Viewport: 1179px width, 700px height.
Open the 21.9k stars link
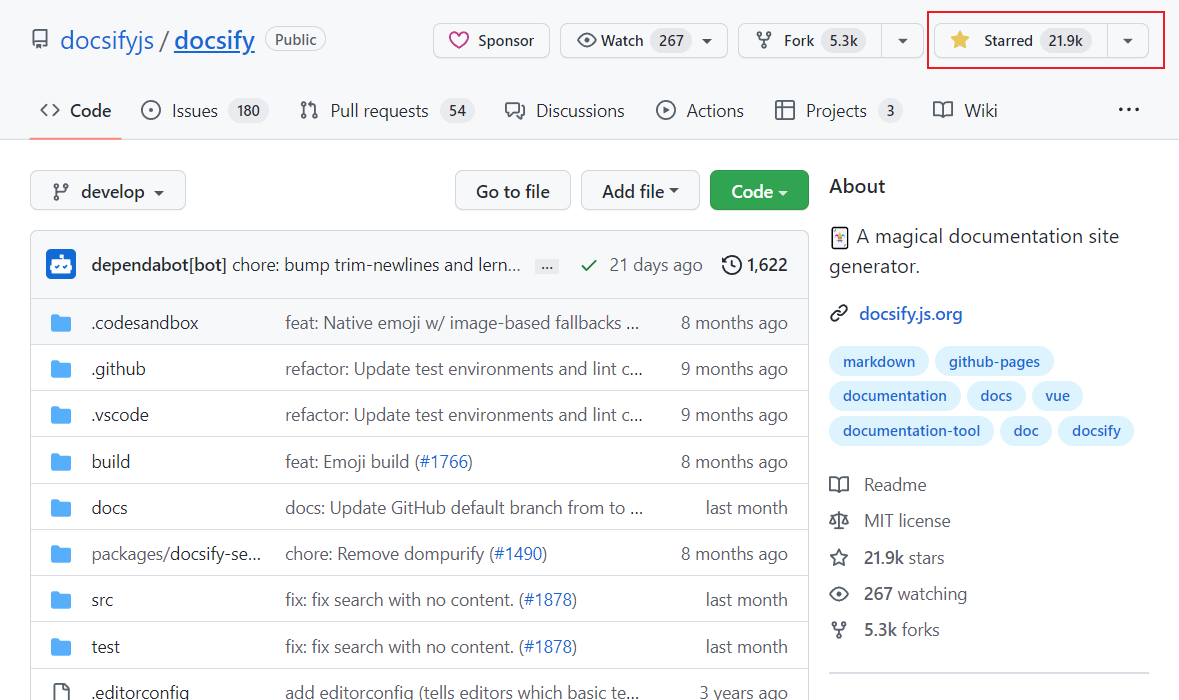[x=887, y=557]
